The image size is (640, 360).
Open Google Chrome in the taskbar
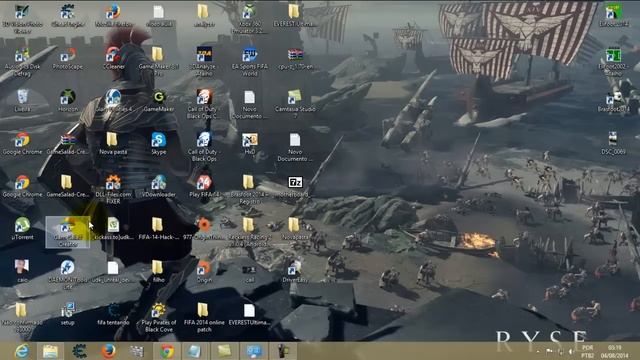pos(167,351)
